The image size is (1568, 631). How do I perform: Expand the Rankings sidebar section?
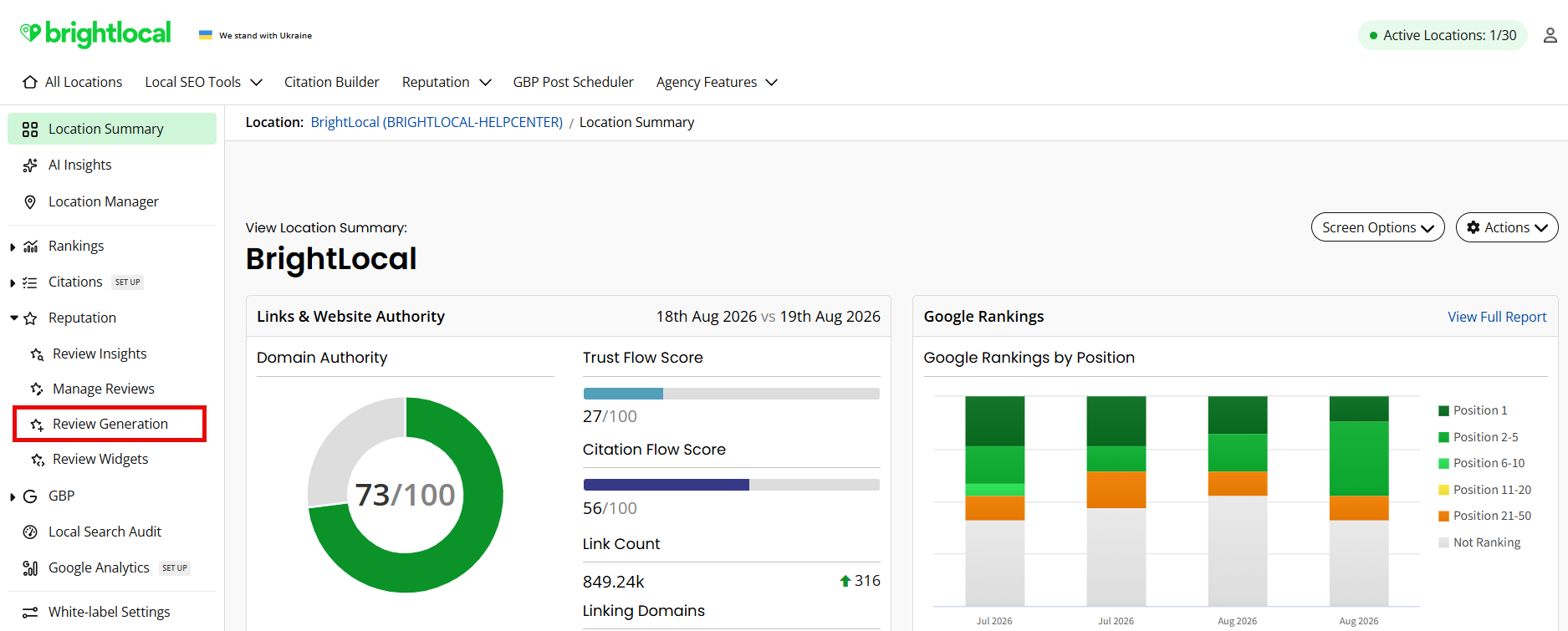pos(13,247)
